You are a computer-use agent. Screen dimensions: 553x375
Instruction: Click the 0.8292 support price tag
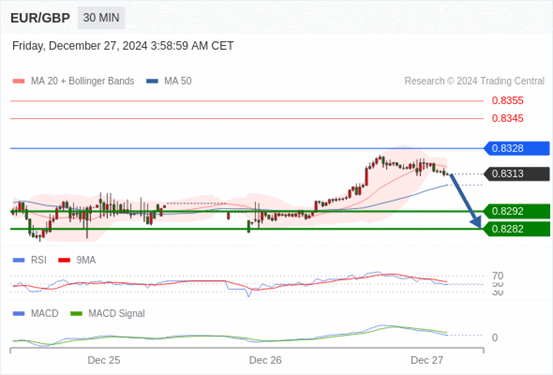517,211
